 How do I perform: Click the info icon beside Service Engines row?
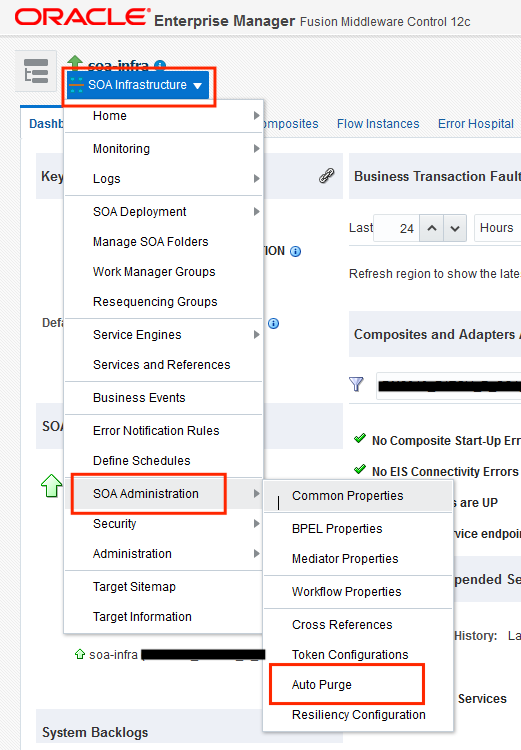[x=273, y=323]
